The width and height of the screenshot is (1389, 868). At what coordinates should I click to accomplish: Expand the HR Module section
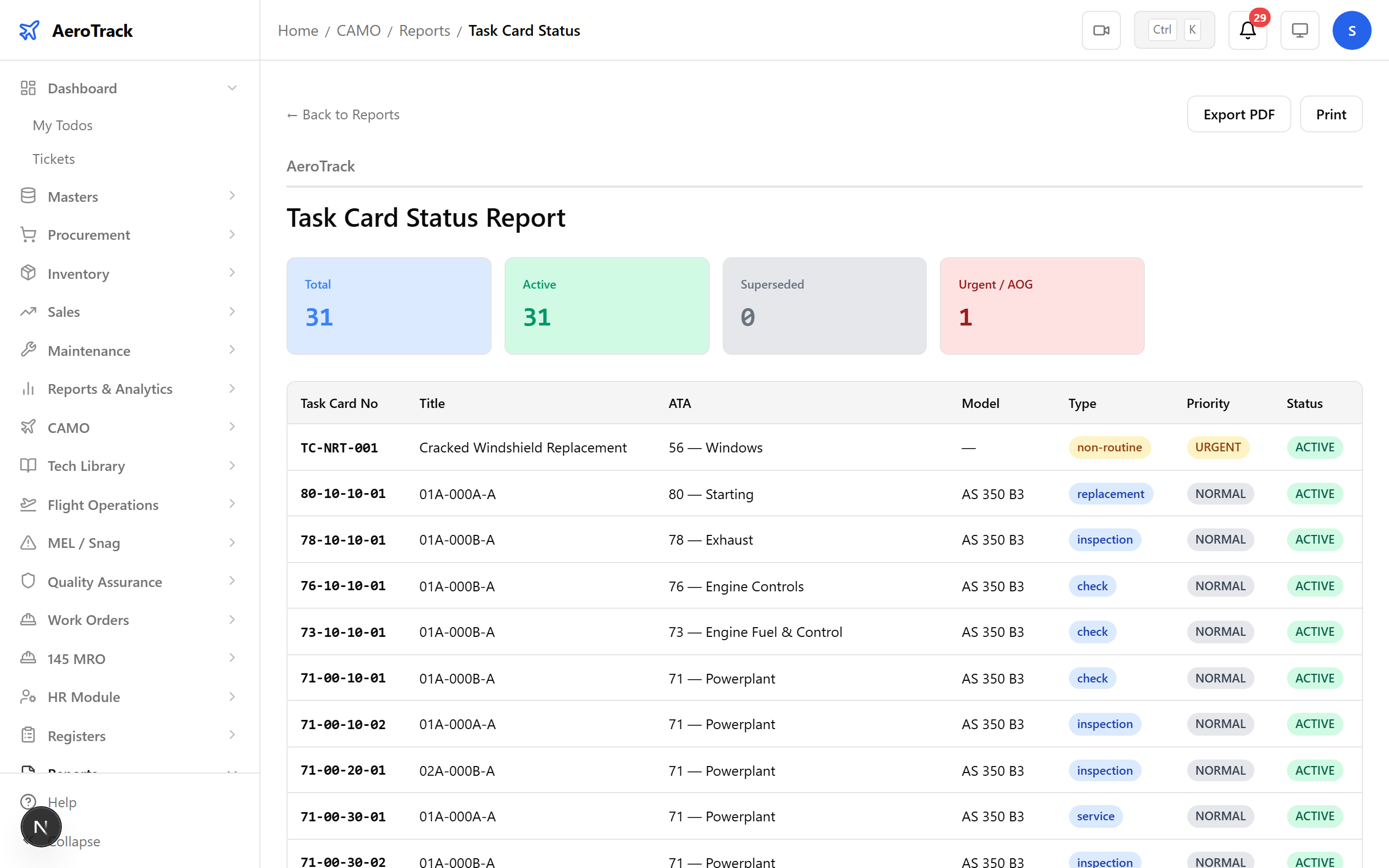[x=232, y=697]
